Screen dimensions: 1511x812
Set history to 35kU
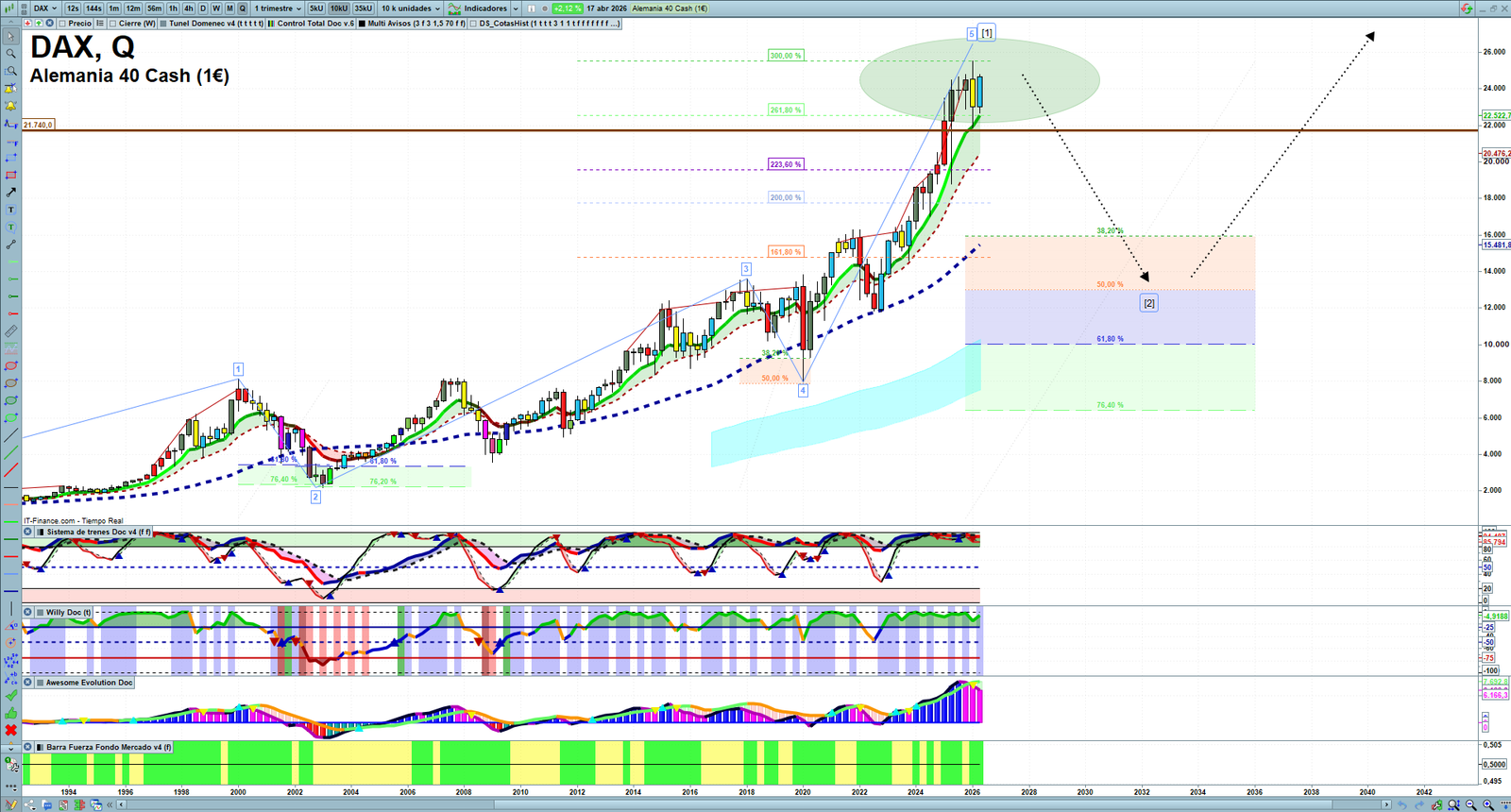(364, 8)
